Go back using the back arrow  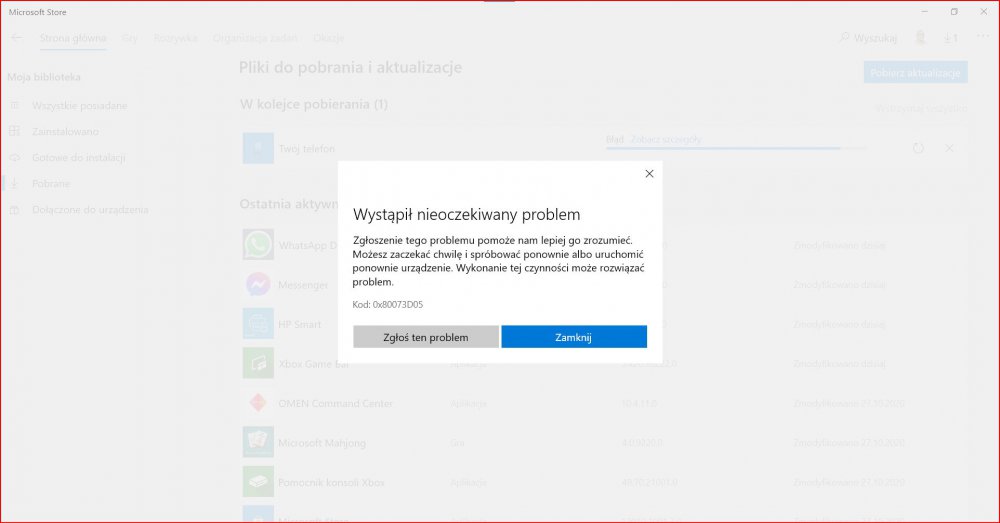[17, 38]
